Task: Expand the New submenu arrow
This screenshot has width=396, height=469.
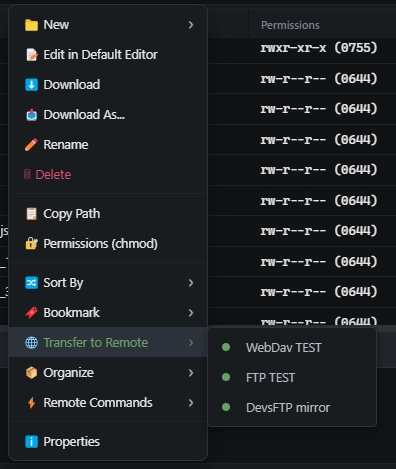Action: coord(191,25)
